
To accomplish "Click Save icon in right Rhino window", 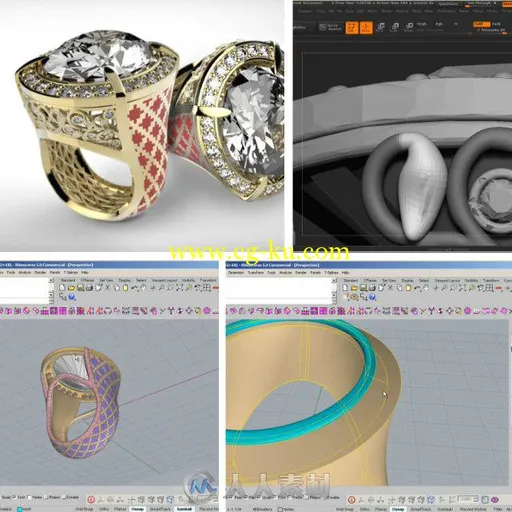I will pos(363,288).
